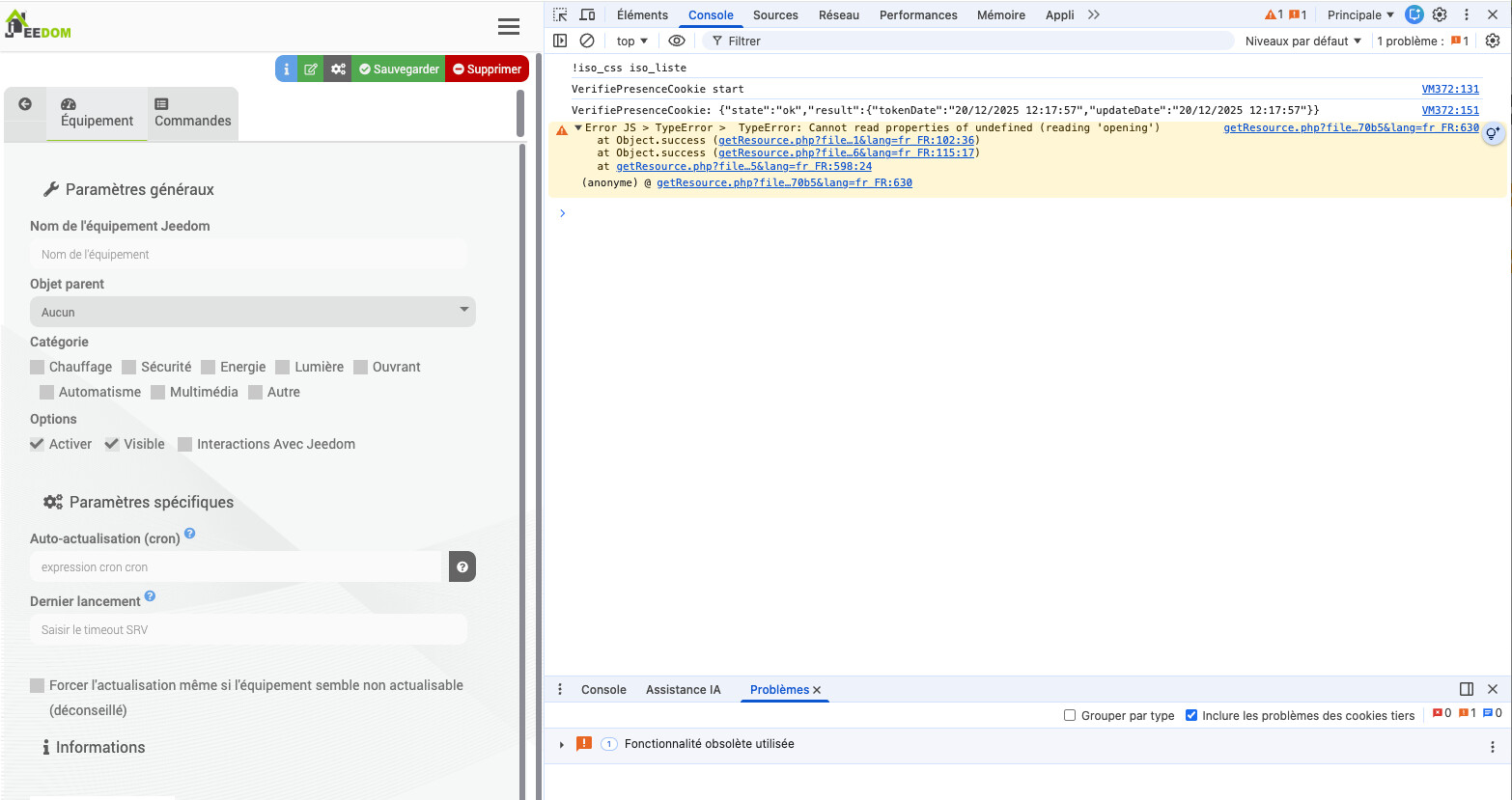Open advanced configuration gears icon
1512x800 pixels.
[x=337, y=69]
